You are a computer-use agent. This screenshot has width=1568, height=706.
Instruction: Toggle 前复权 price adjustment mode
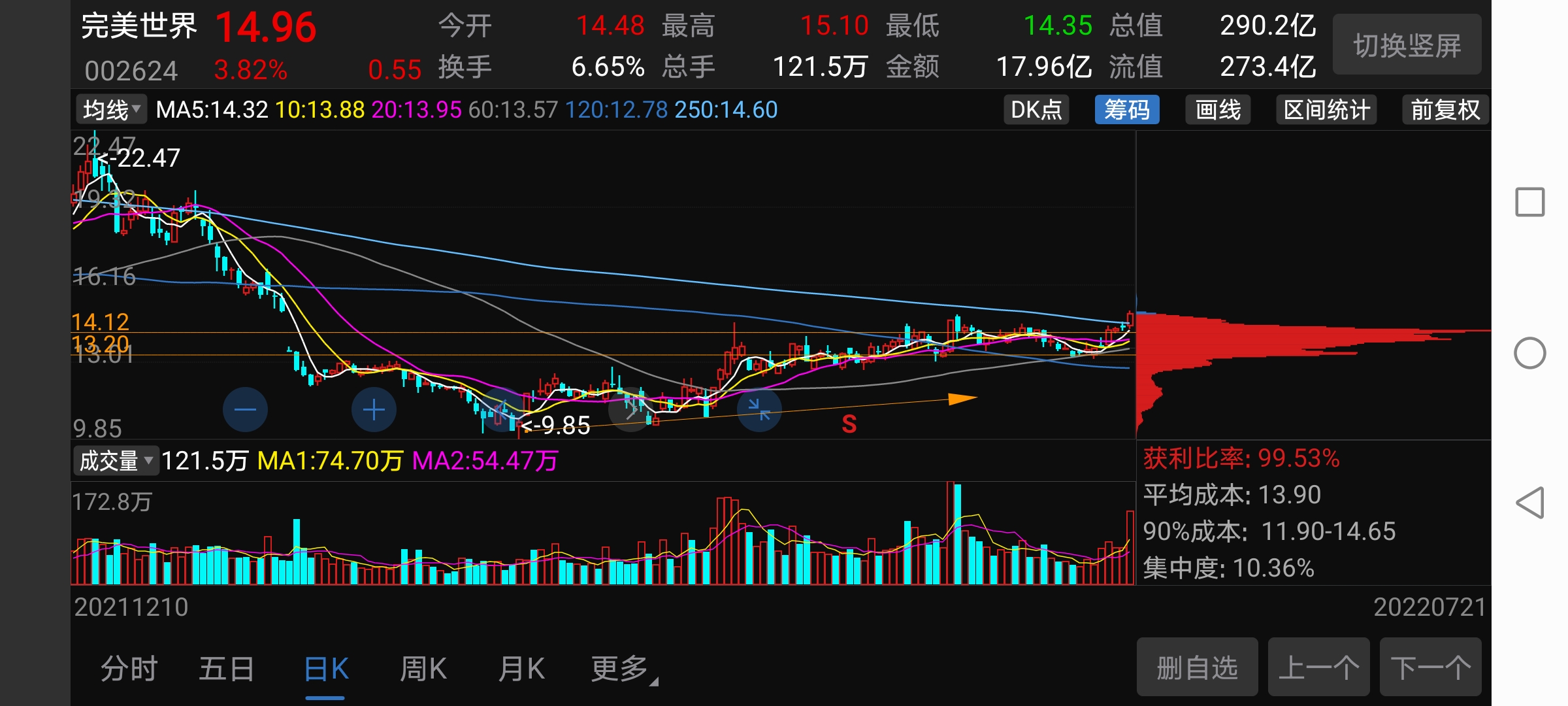click(x=1445, y=110)
